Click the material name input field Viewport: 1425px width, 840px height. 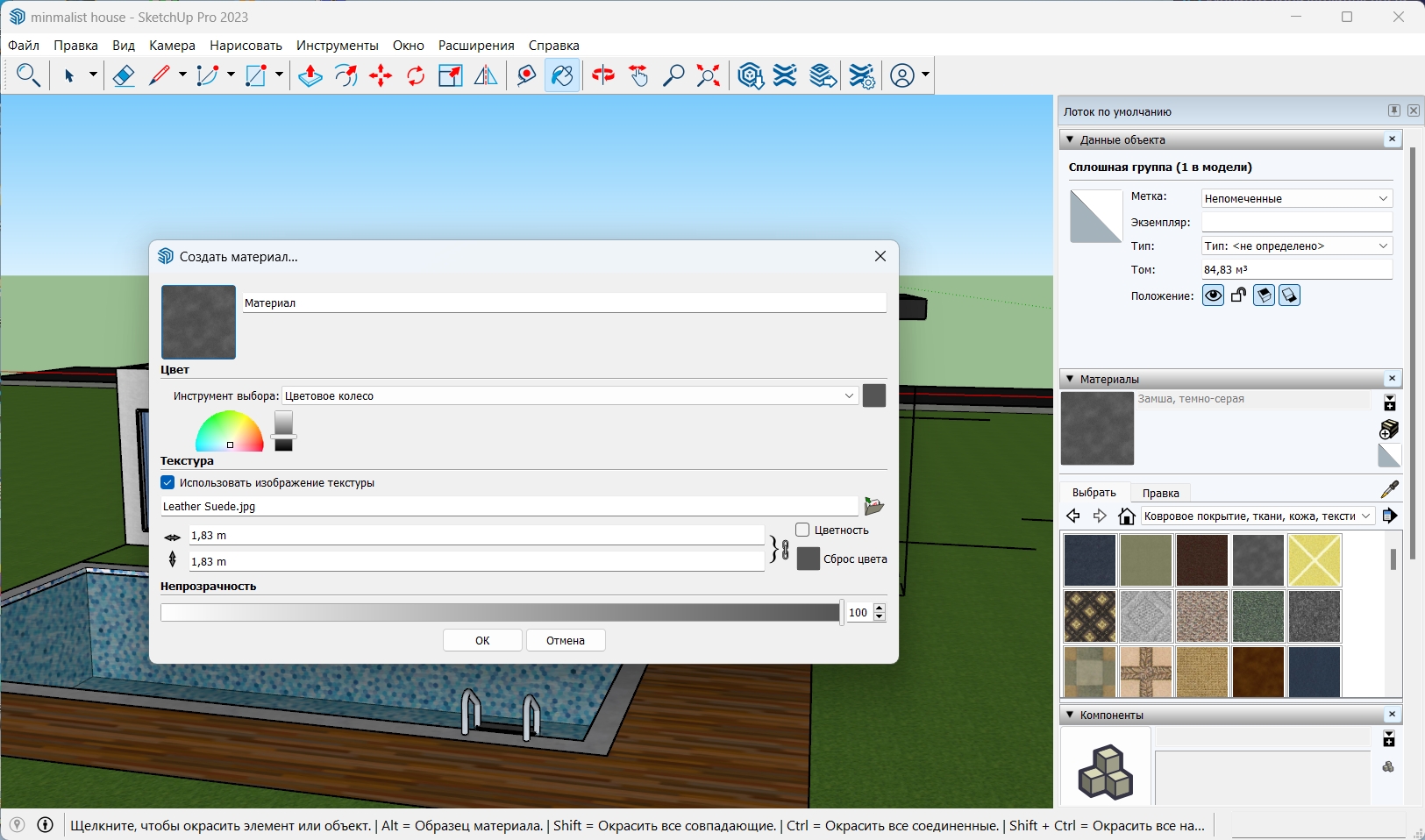(x=564, y=303)
